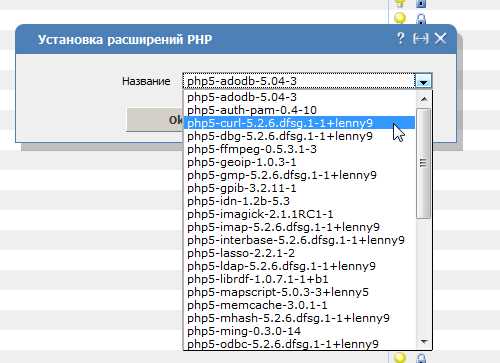
Task: Select php5-ffmpeg-0.5.3.1-3 option
Action: tap(299, 149)
